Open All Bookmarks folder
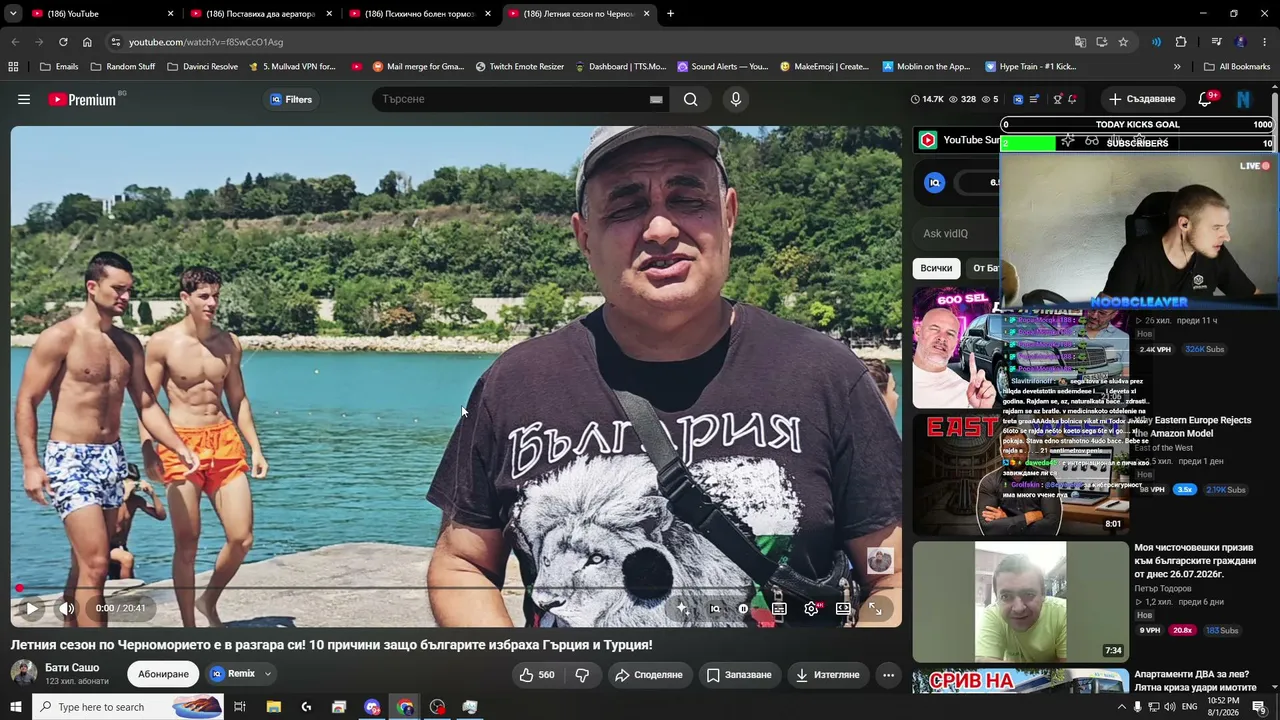 [x=1237, y=67]
